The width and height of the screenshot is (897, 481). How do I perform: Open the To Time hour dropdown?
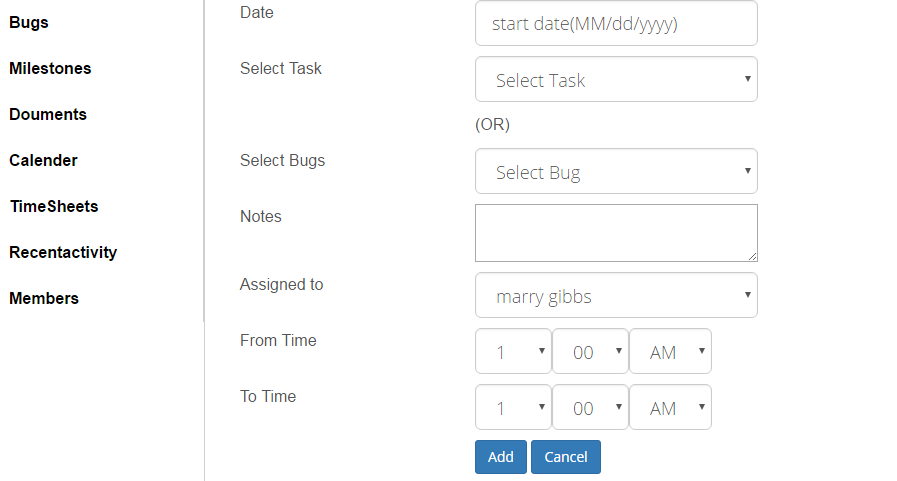(x=513, y=407)
